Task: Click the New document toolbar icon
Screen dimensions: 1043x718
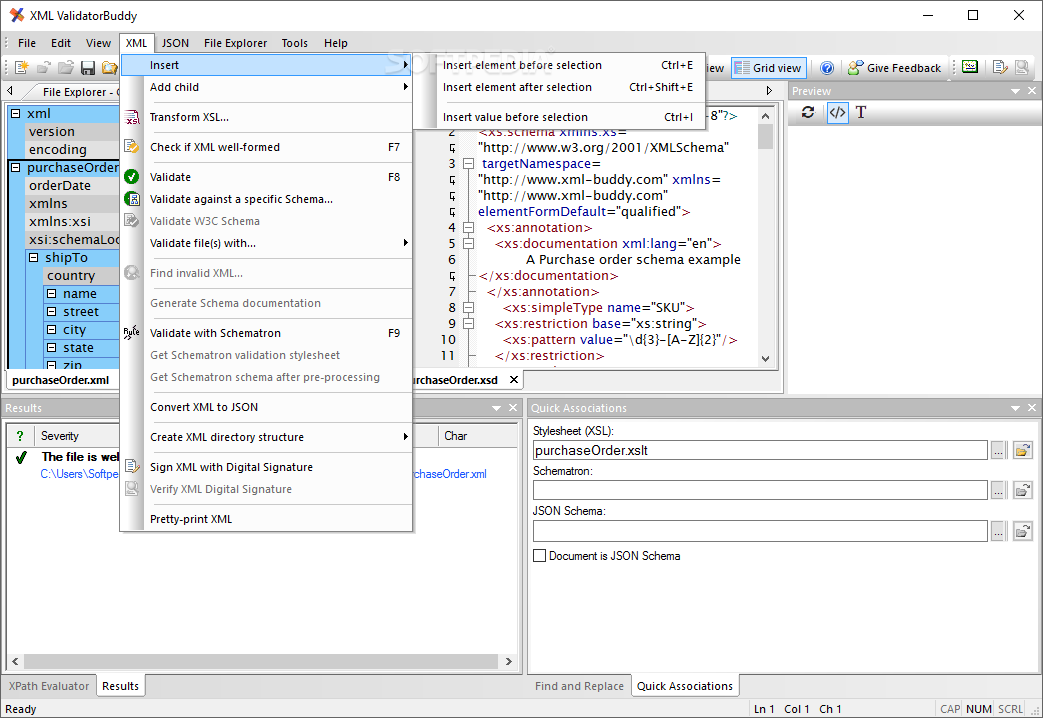Action: pos(21,68)
